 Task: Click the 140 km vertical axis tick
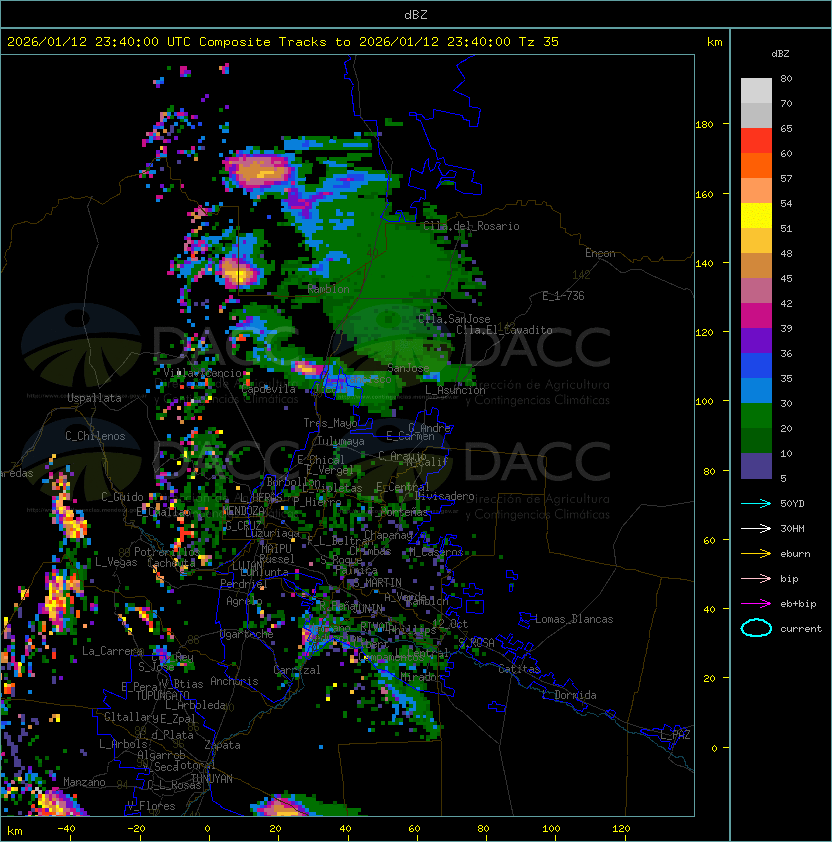click(x=704, y=264)
